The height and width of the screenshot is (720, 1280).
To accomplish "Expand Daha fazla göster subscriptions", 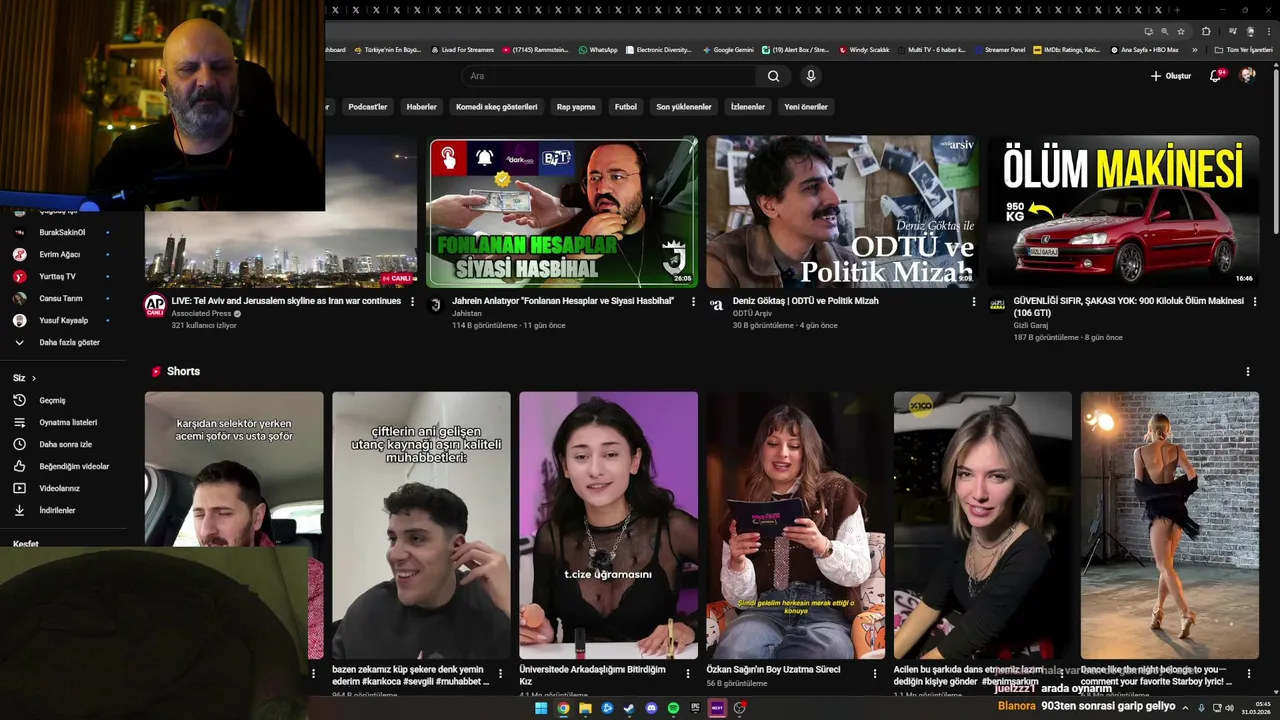I will pos(63,342).
